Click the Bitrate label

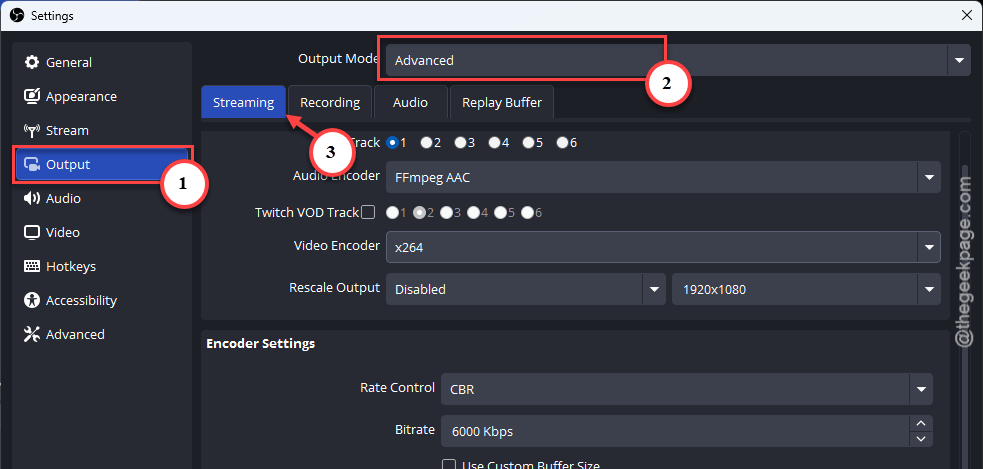[415, 429]
